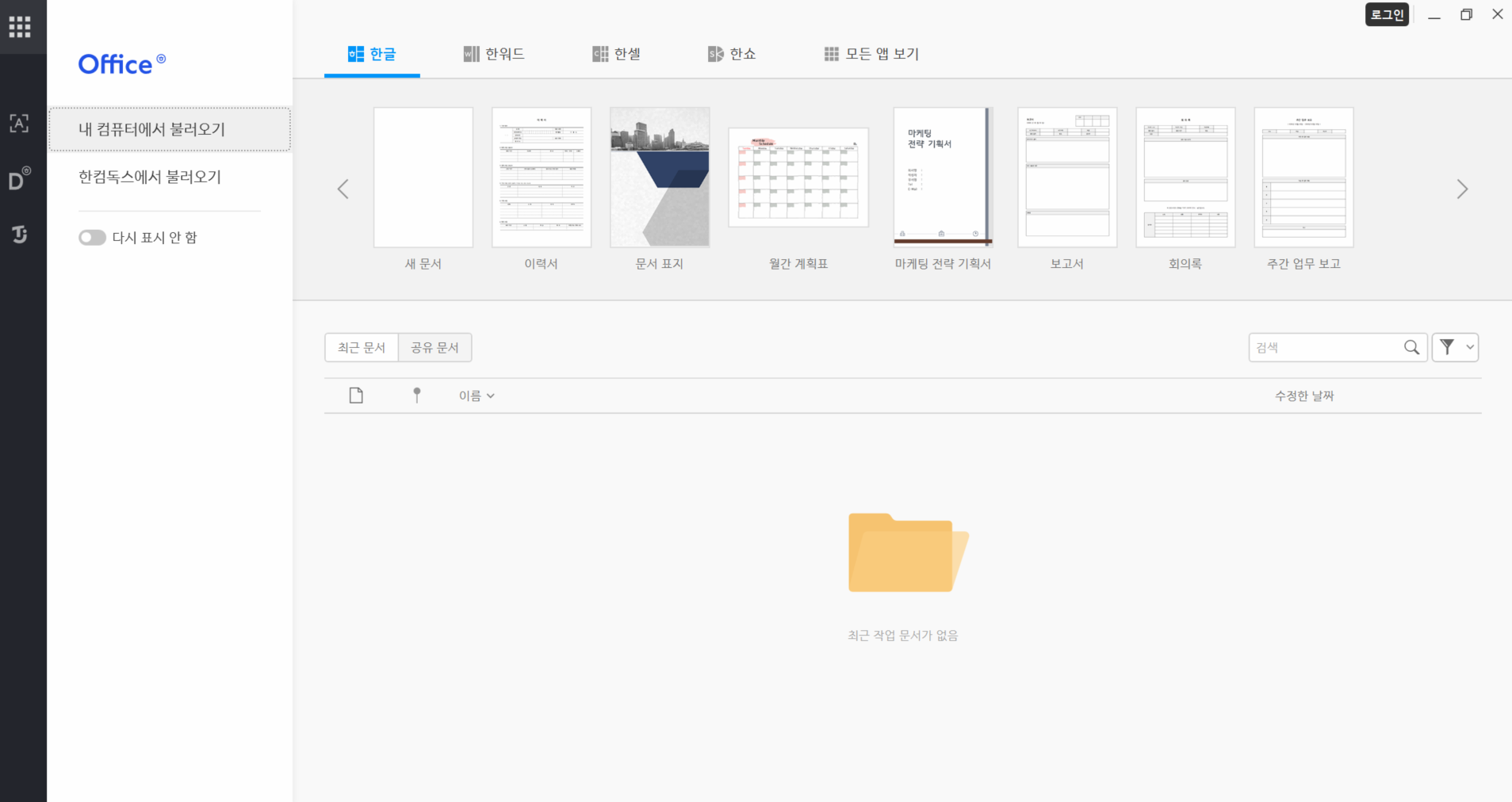The height and width of the screenshot is (802, 1512).
Task: Click the document type column icon
Action: [x=356, y=395]
